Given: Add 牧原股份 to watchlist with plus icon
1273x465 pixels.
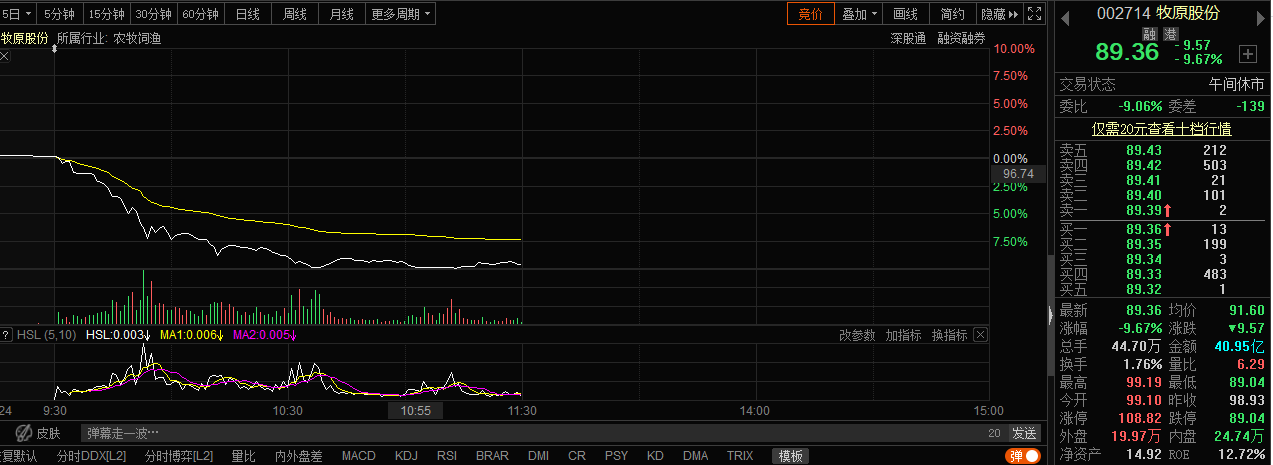Looking at the screenshot, I should [x=1247, y=54].
